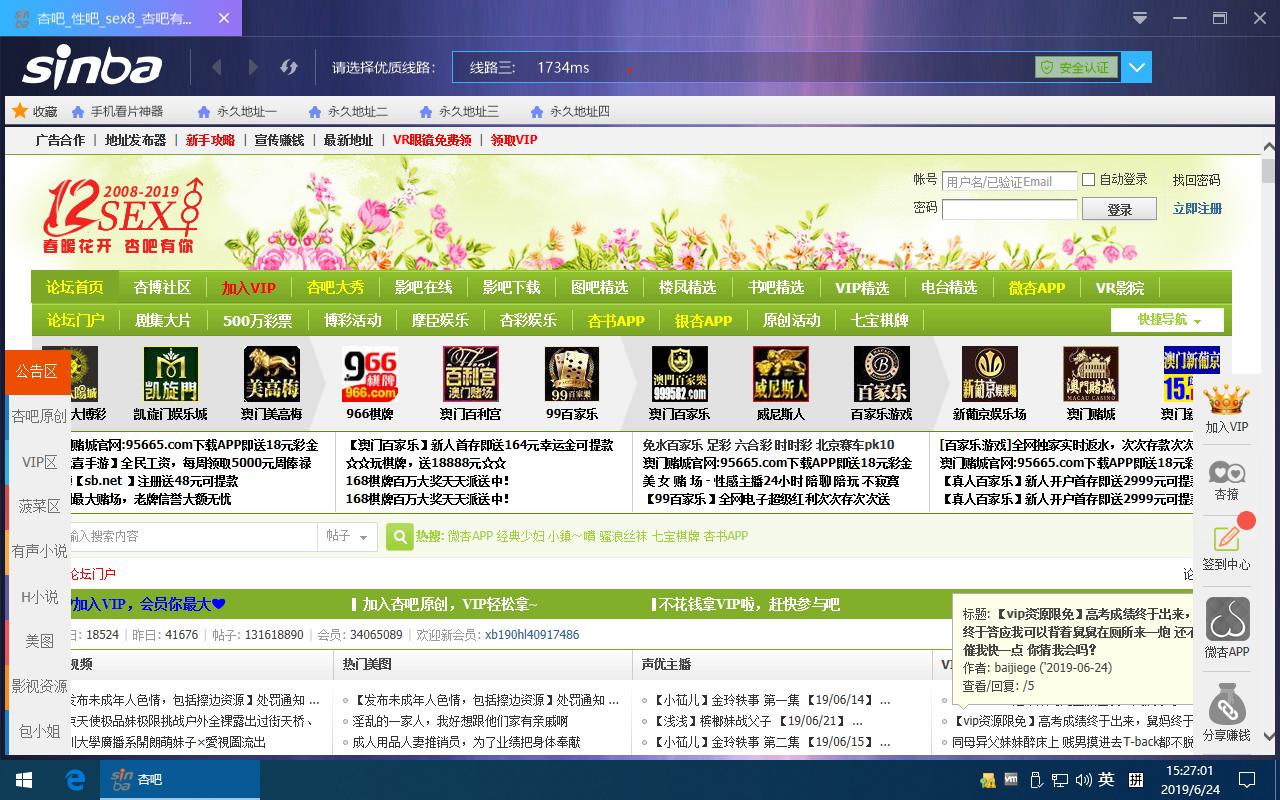Click the volume icon in system tray
This screenshot has width=1280, height=800.
(x=1083, y=780)
